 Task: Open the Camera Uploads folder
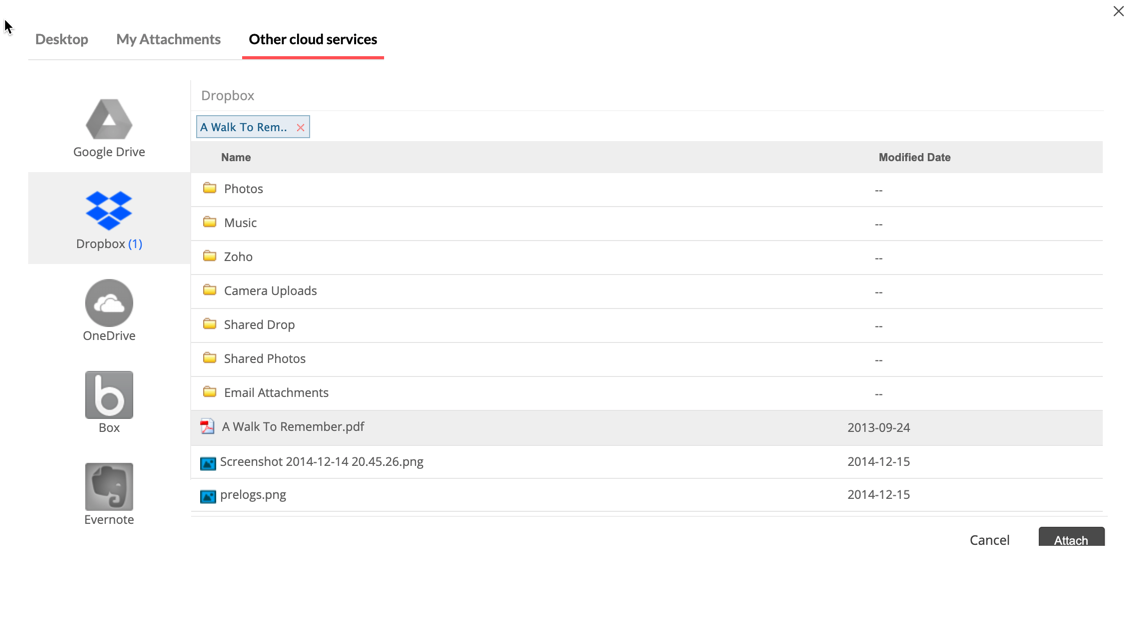[x=270, y=291]
